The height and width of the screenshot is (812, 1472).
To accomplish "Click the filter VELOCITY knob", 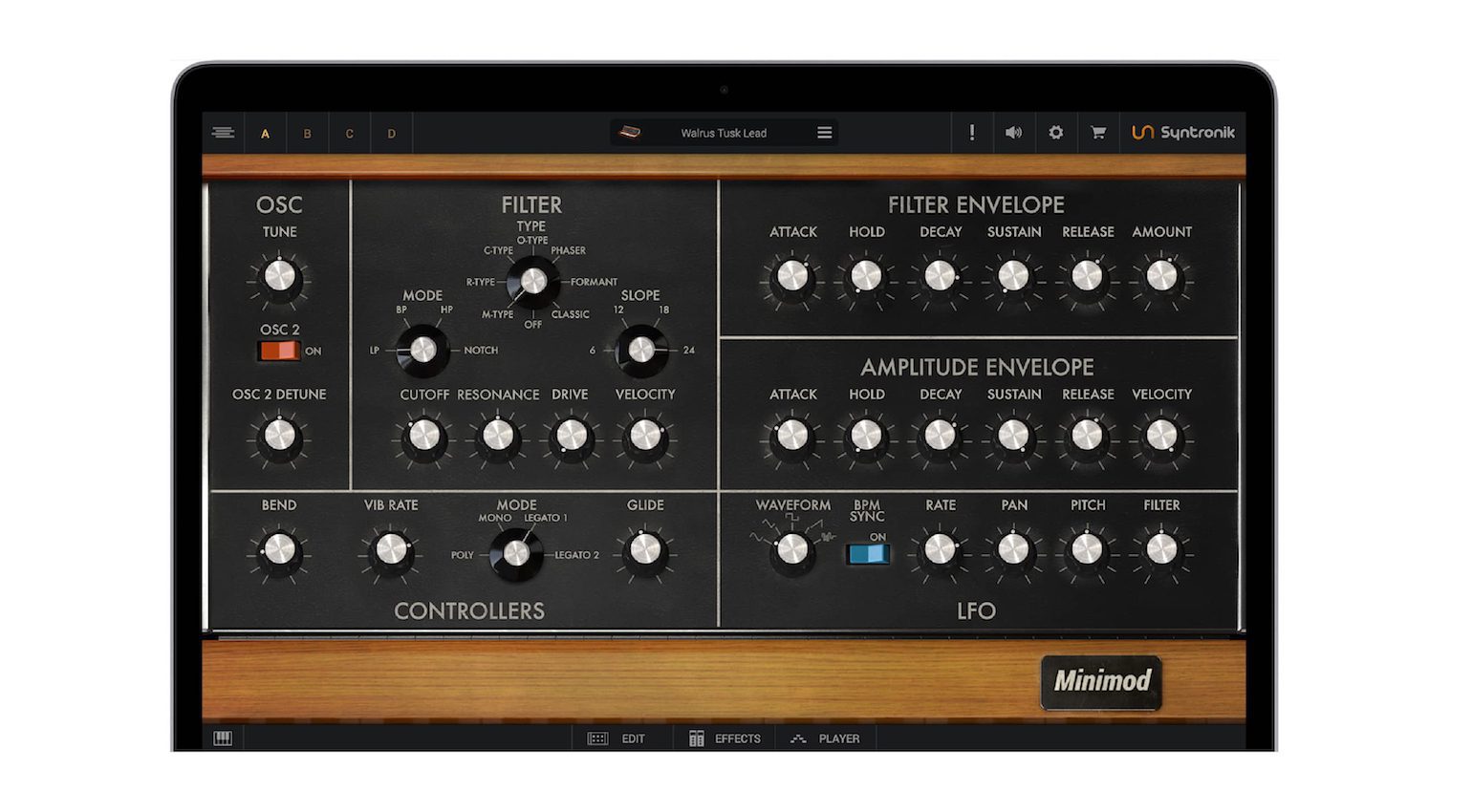I will click(x=645, y=436).
